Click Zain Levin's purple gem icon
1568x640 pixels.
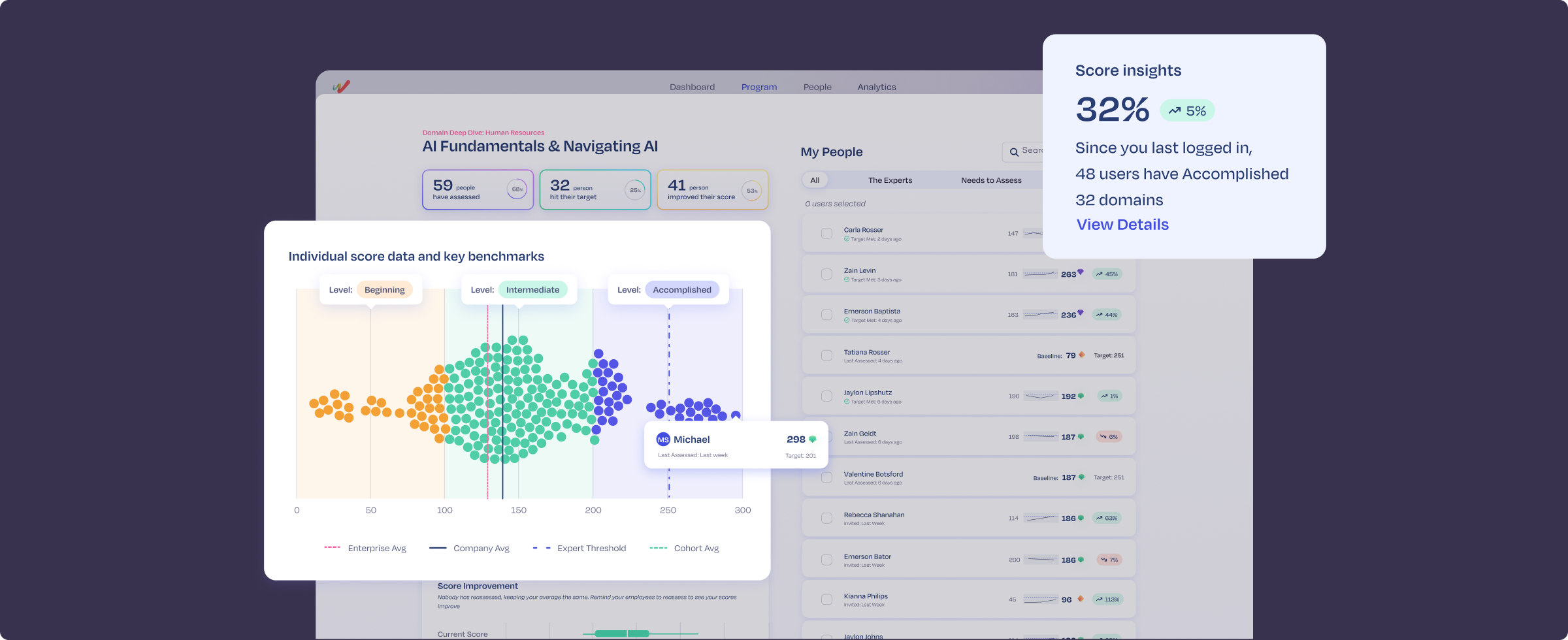click(x=1081, y=272)
